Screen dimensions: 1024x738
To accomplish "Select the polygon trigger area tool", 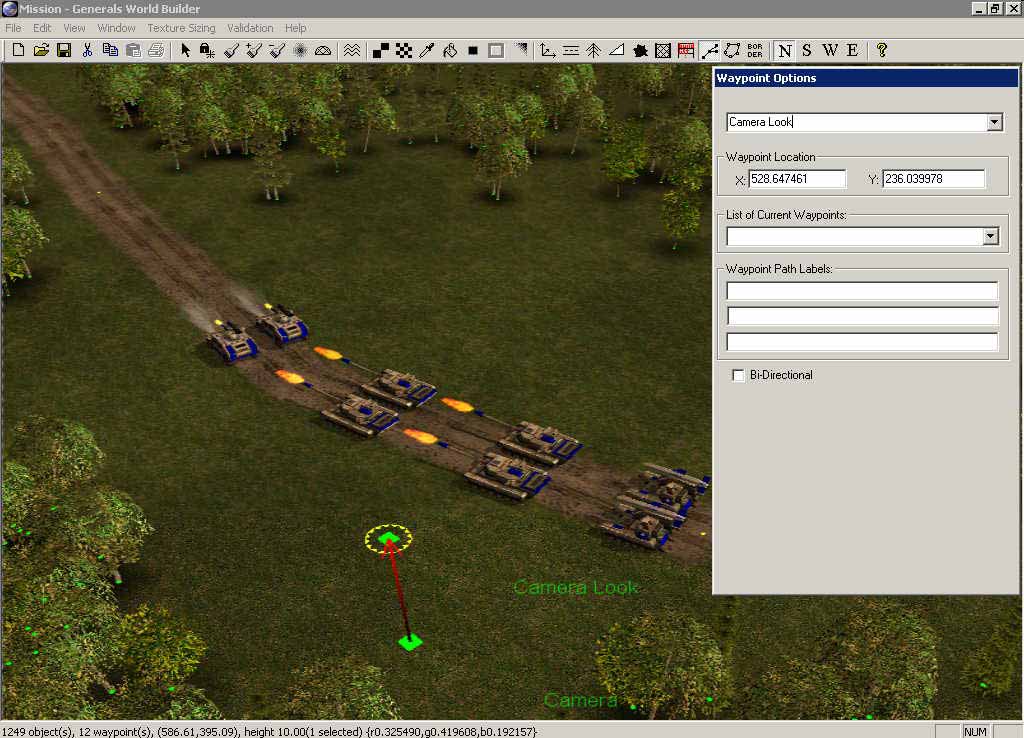I will click(732, 50).
